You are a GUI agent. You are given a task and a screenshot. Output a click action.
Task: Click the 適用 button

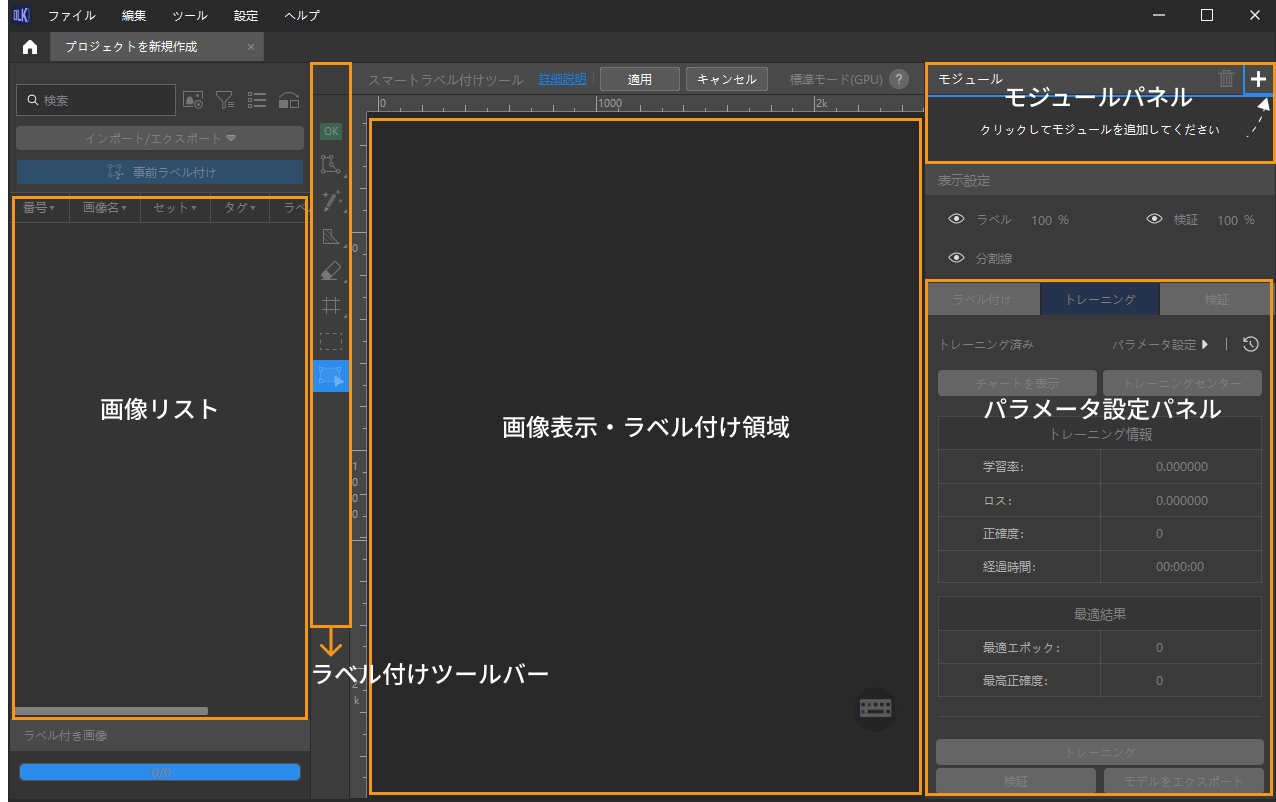(x=639, y=79)
